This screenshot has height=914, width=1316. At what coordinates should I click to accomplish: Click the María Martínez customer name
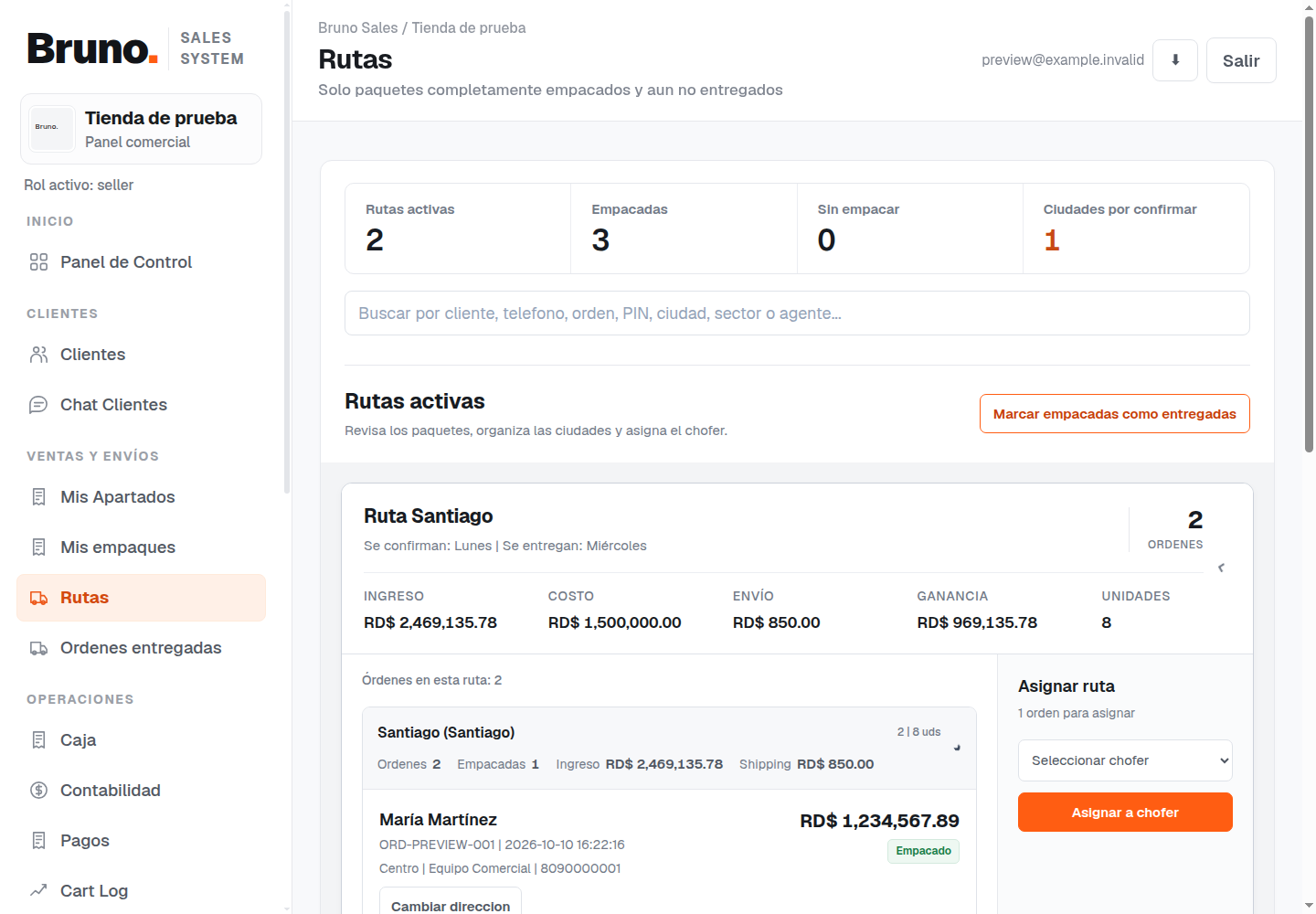point(439,820)
